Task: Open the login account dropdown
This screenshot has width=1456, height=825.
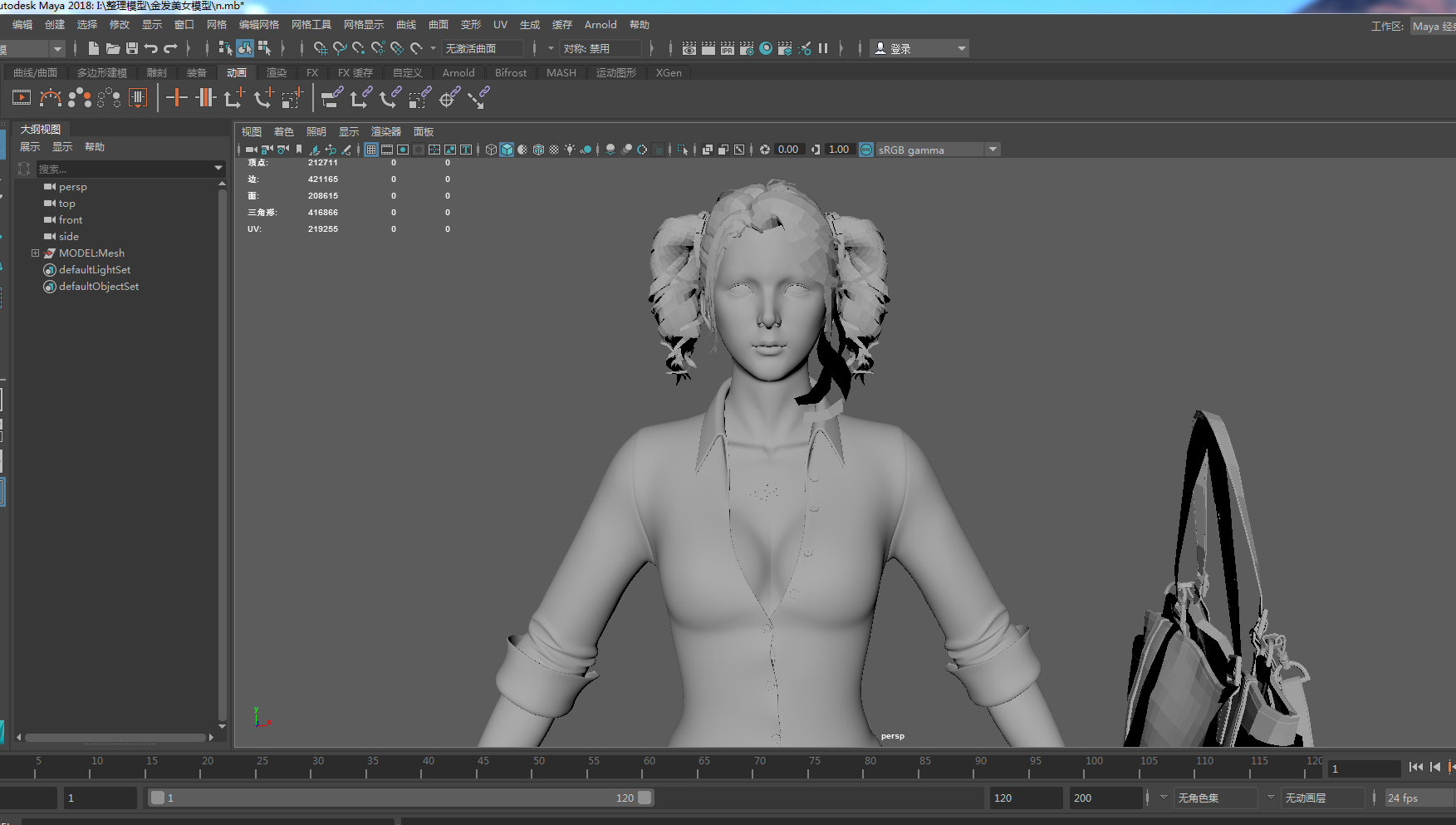Action: tap(919, 48)
